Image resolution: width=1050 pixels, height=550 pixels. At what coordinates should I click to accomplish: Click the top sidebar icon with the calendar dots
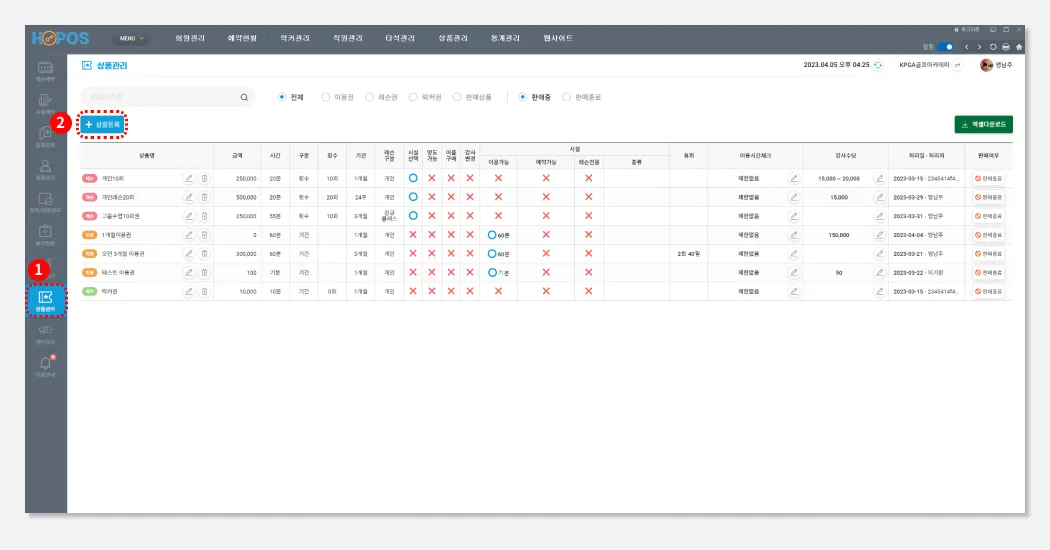tap(45, 70)
